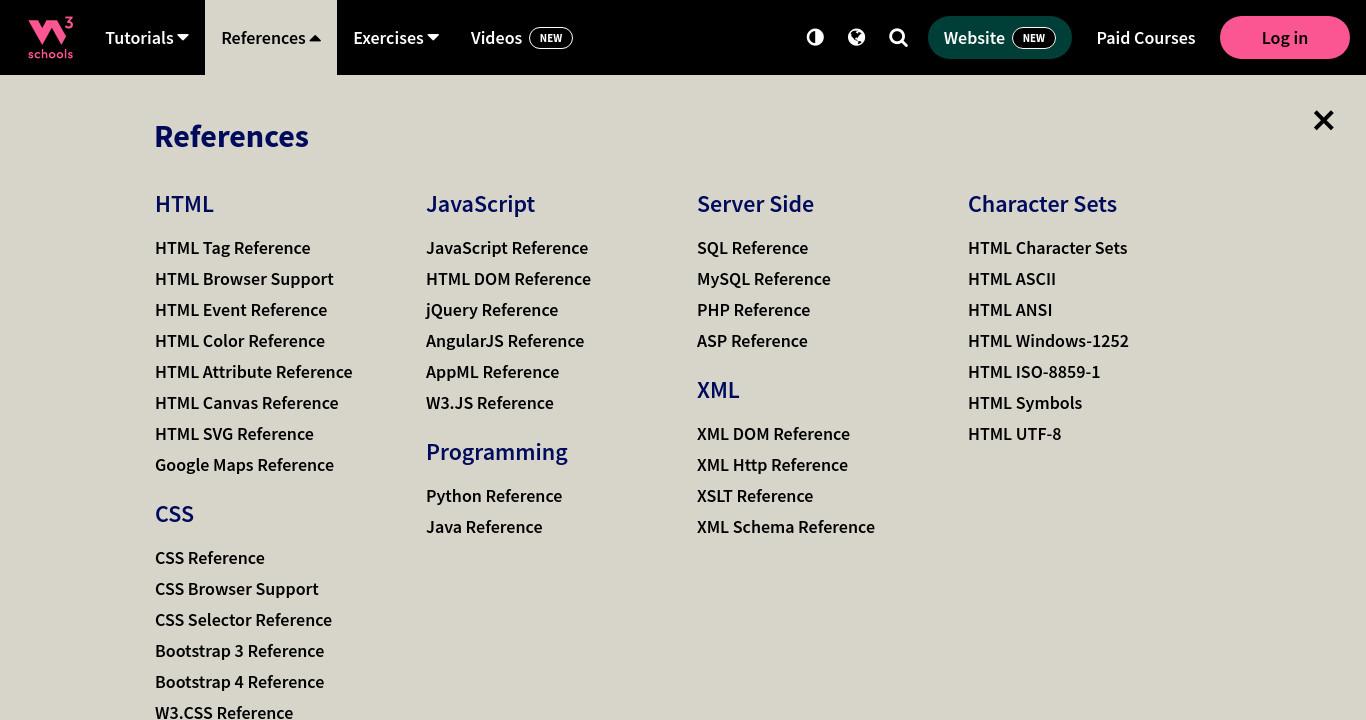Screen dimensions: 1366x720
Task: Go to the W3Schools home logo
Action: [50, 37]
